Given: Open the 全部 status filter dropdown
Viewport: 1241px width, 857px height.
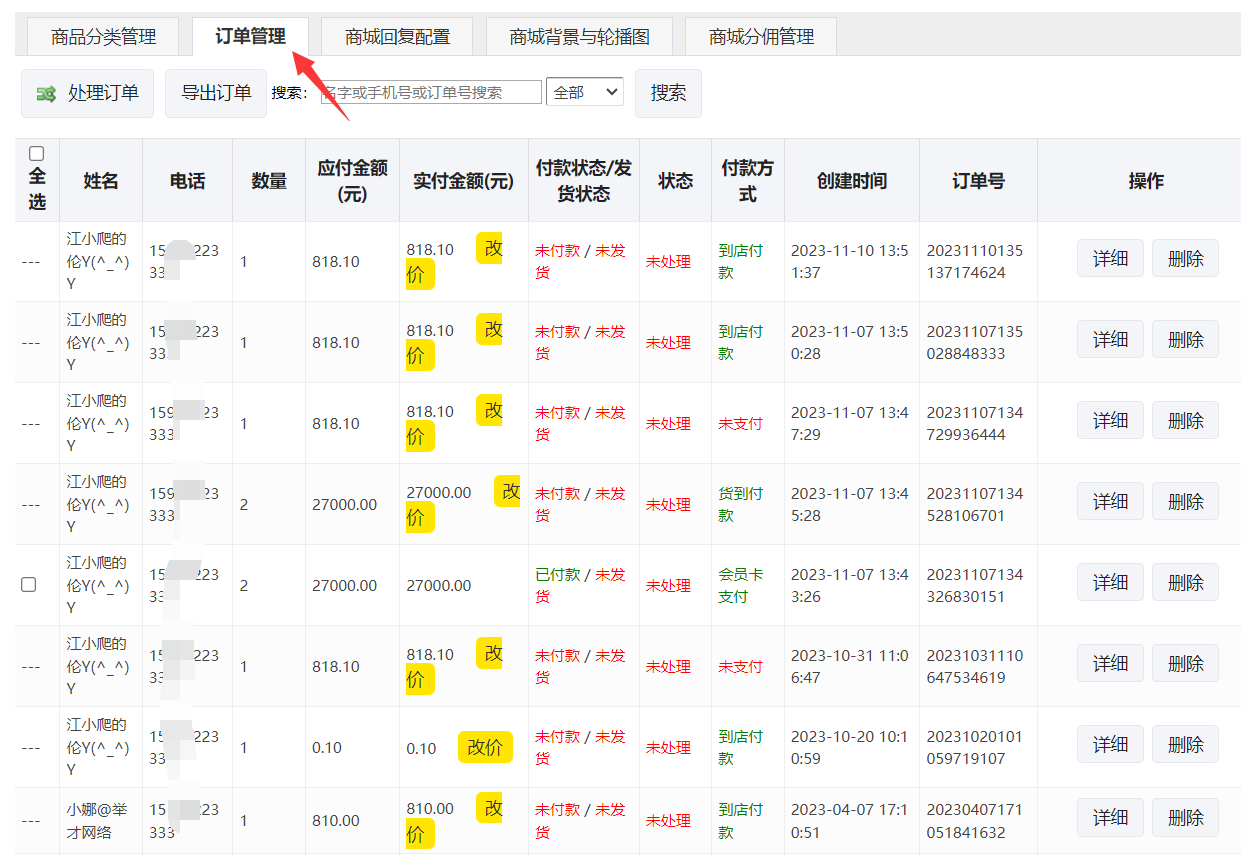Looking at the screenshot, I should (x=584, y=92).
